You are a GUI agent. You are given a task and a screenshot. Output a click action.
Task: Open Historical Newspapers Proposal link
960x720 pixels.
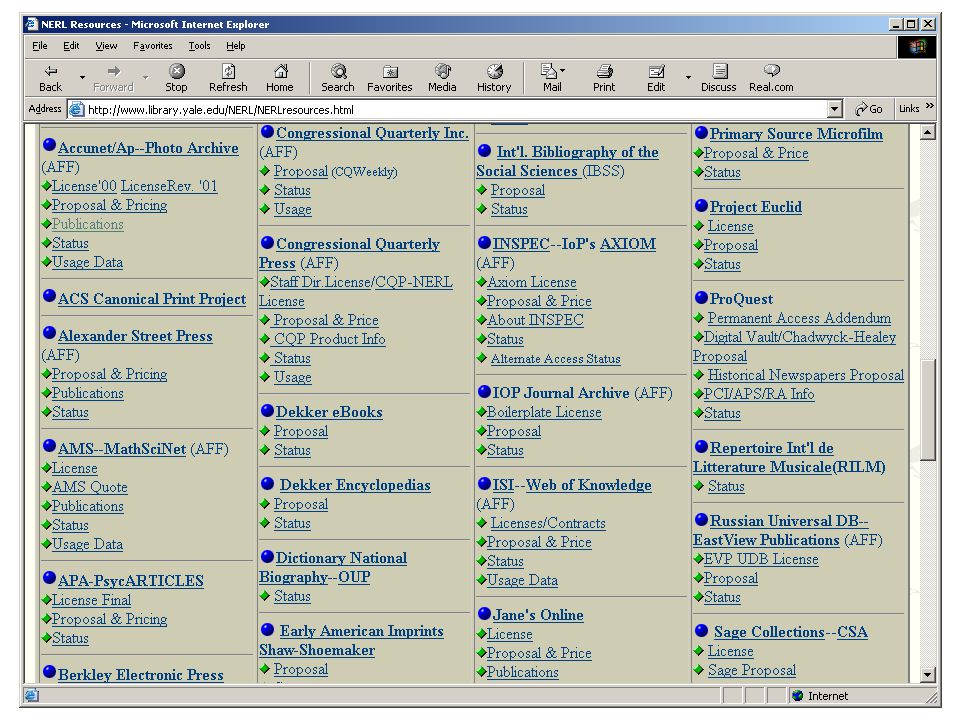[806, 375]
